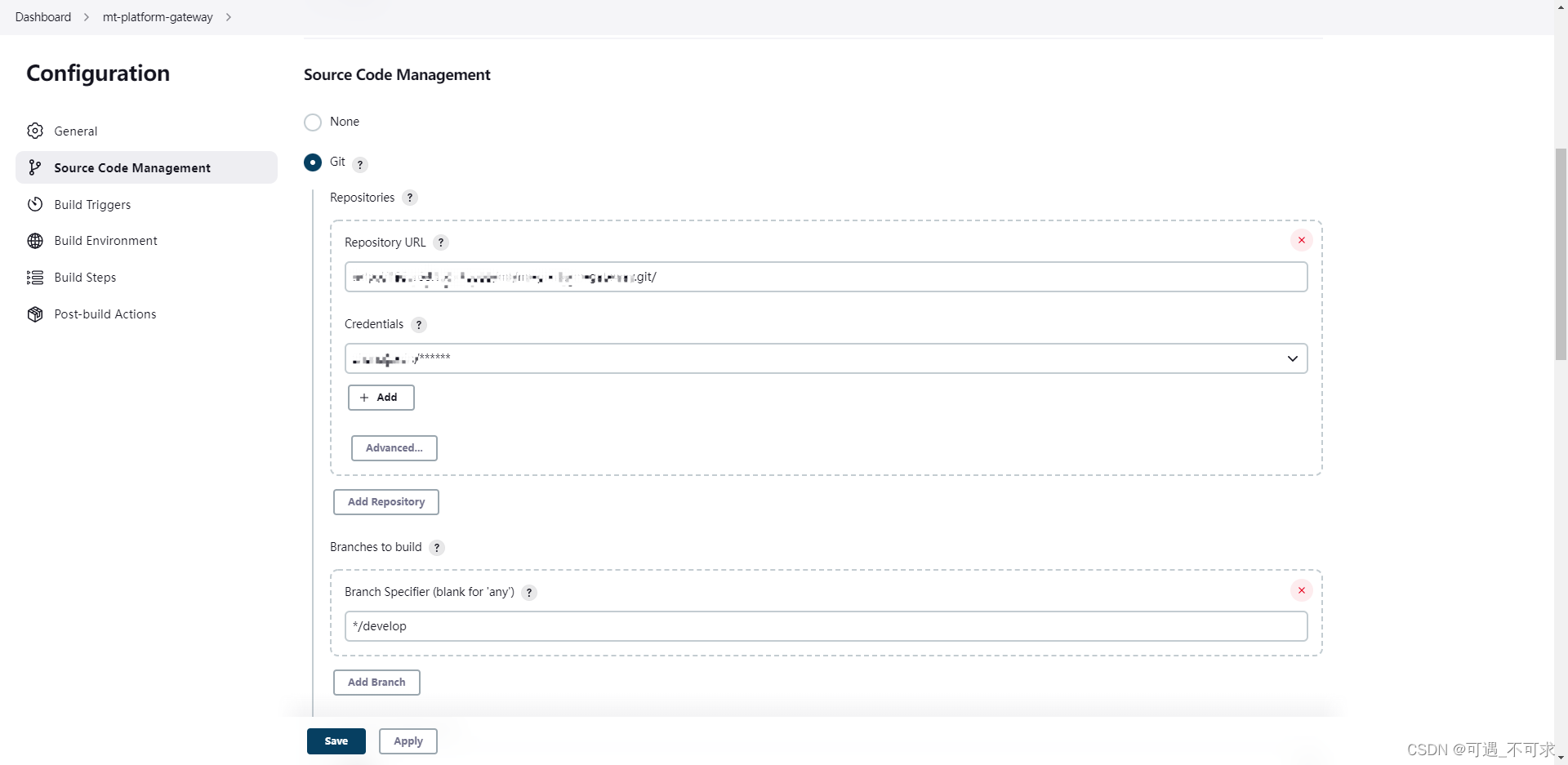Open help for Repository URL

(441, 242)
